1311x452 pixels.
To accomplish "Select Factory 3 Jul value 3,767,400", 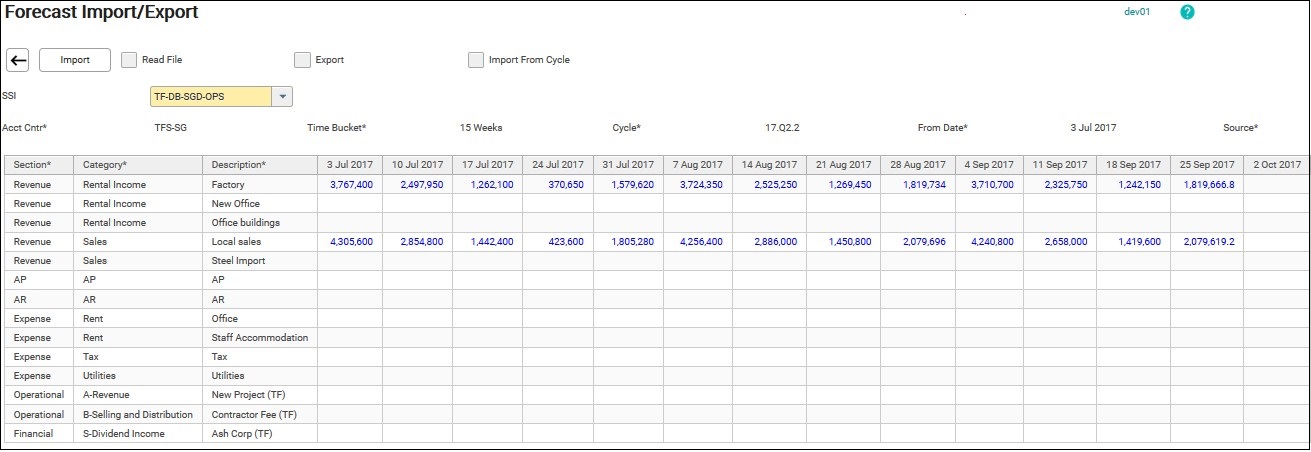I will (351, 185).
